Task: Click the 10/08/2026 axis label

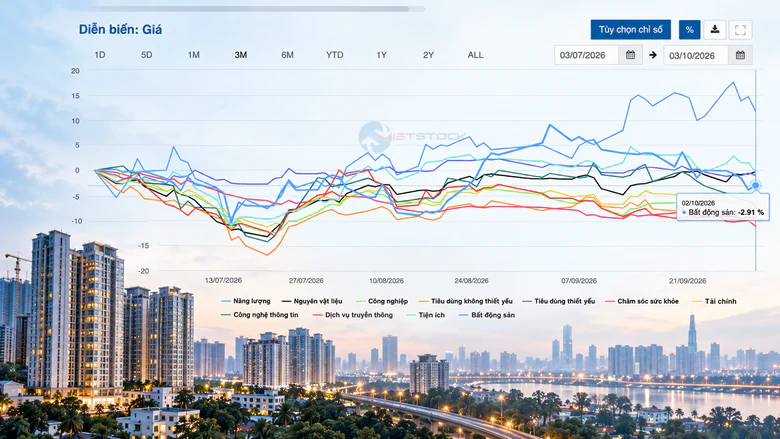Action: coord(387,281)
